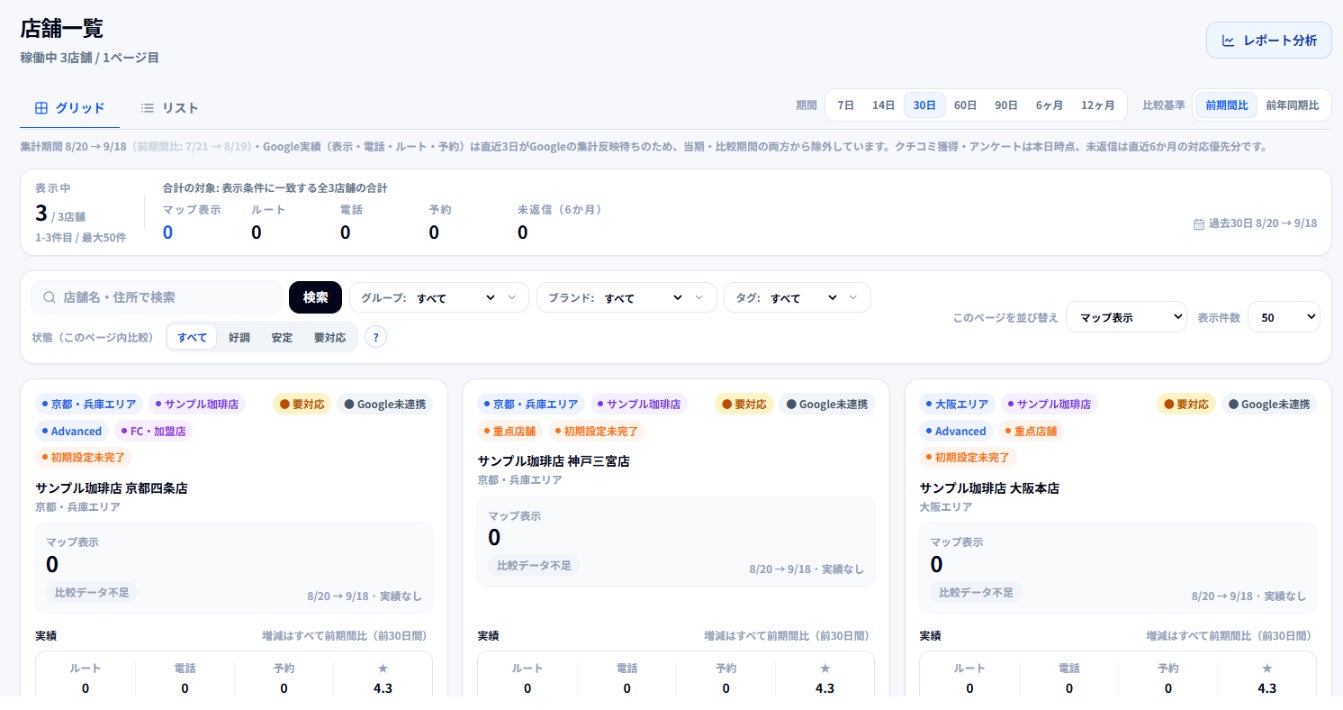Filter status by 要対応
Screen dimensions: 1343x710
coord(330,337)
